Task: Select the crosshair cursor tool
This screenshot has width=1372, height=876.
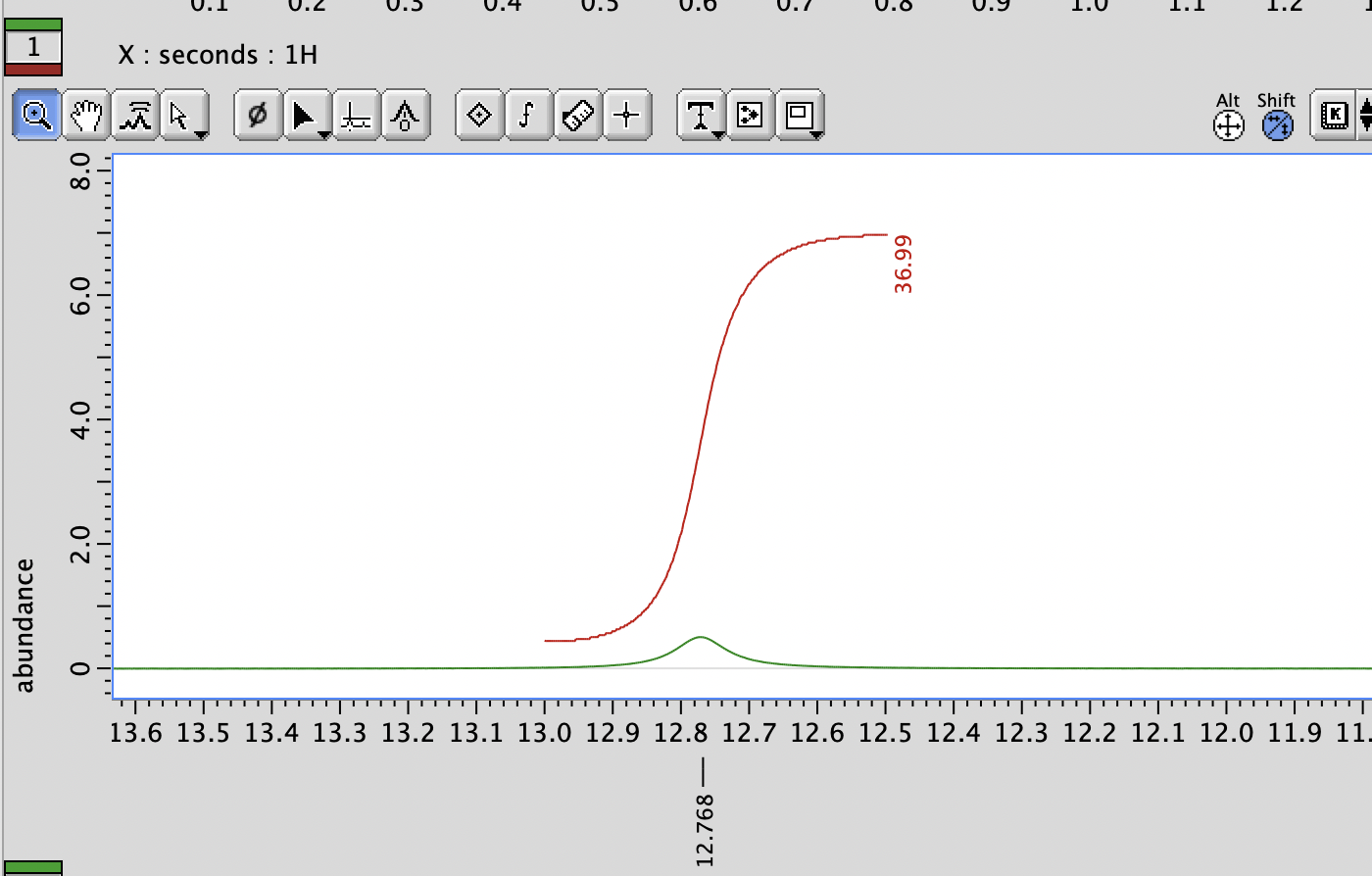Action: [x=626, y=115]
